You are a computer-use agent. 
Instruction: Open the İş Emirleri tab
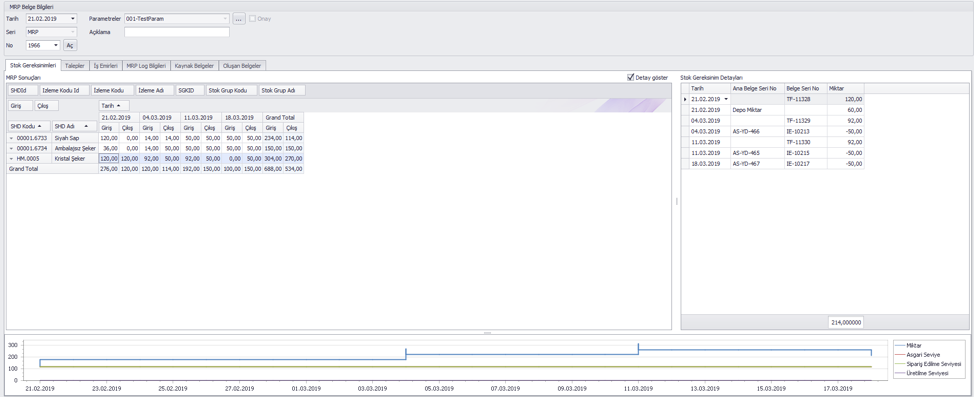pyautogui.click(x=106, y=65)
